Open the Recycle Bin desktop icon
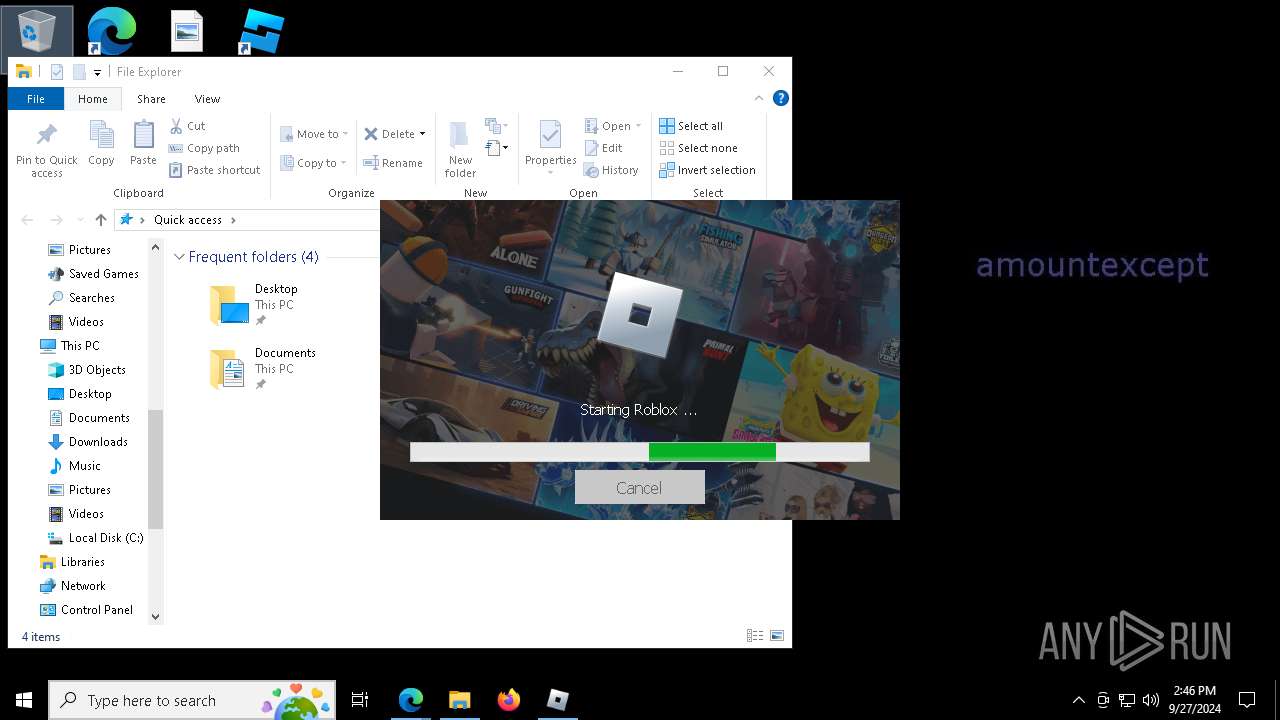 tap(36, 31)
